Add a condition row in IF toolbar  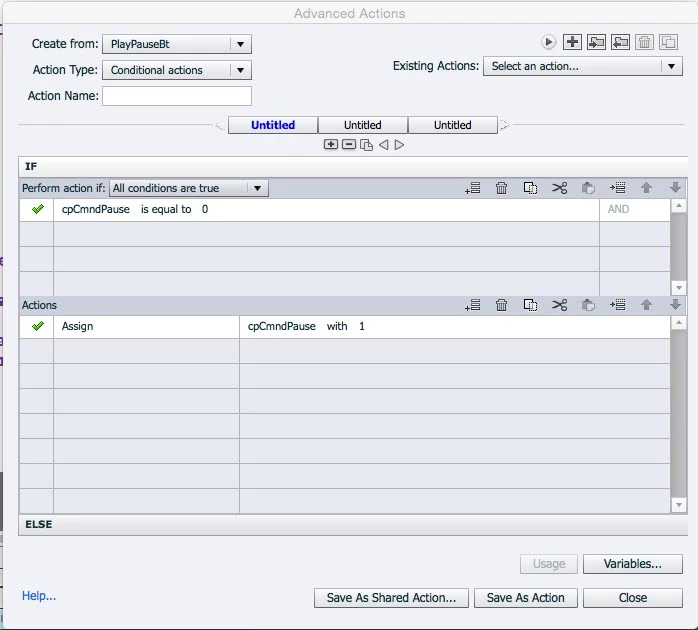point(473,188)
